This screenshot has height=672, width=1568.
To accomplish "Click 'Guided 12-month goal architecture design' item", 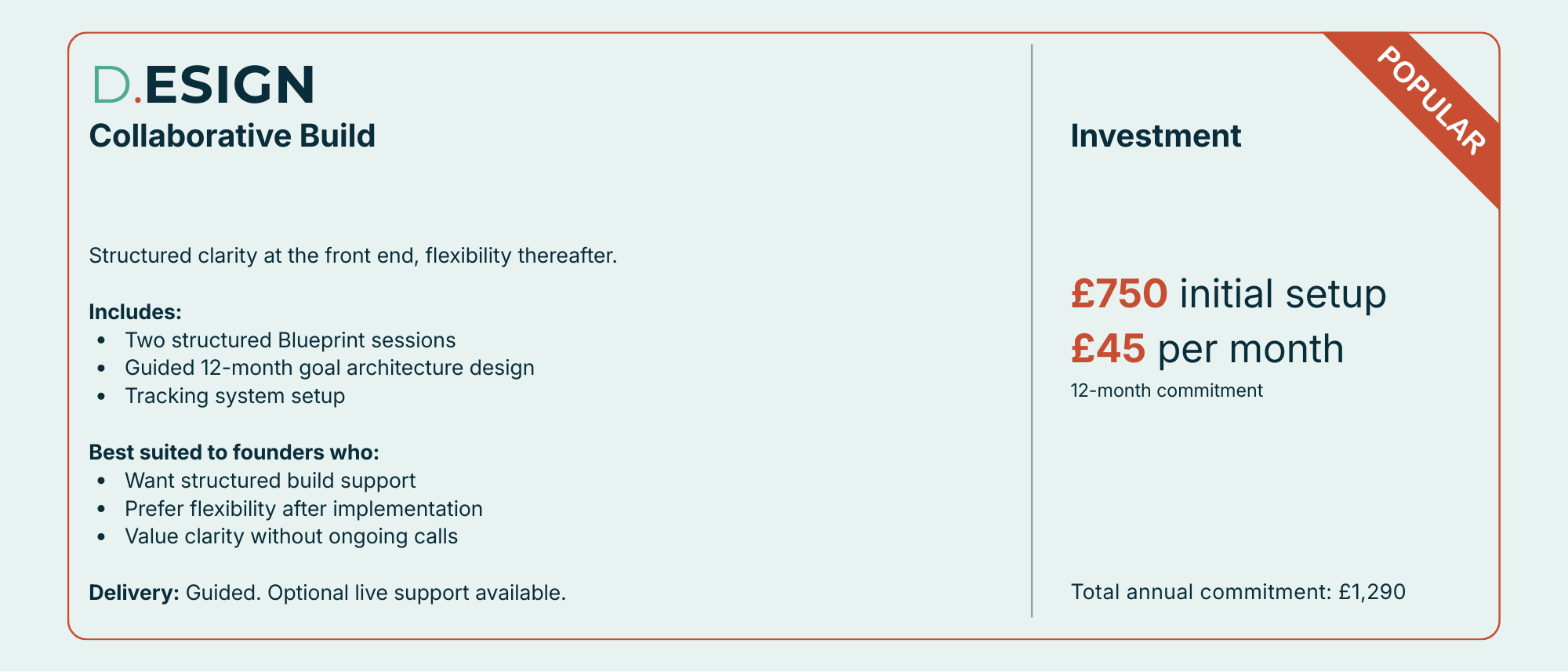I will [329, 368].
